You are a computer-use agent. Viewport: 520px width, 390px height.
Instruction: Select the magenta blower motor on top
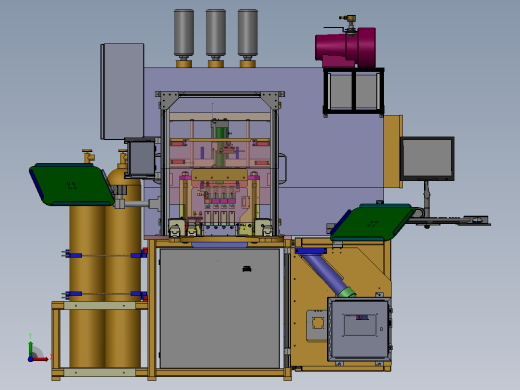coord(345,48)
